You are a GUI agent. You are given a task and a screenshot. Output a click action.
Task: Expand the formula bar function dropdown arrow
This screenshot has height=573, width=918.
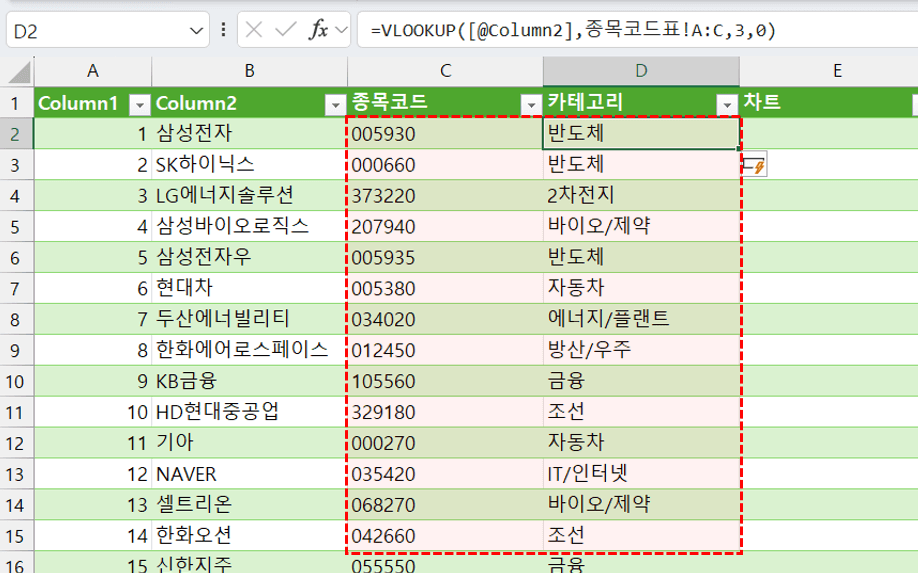tap(341, 29)
